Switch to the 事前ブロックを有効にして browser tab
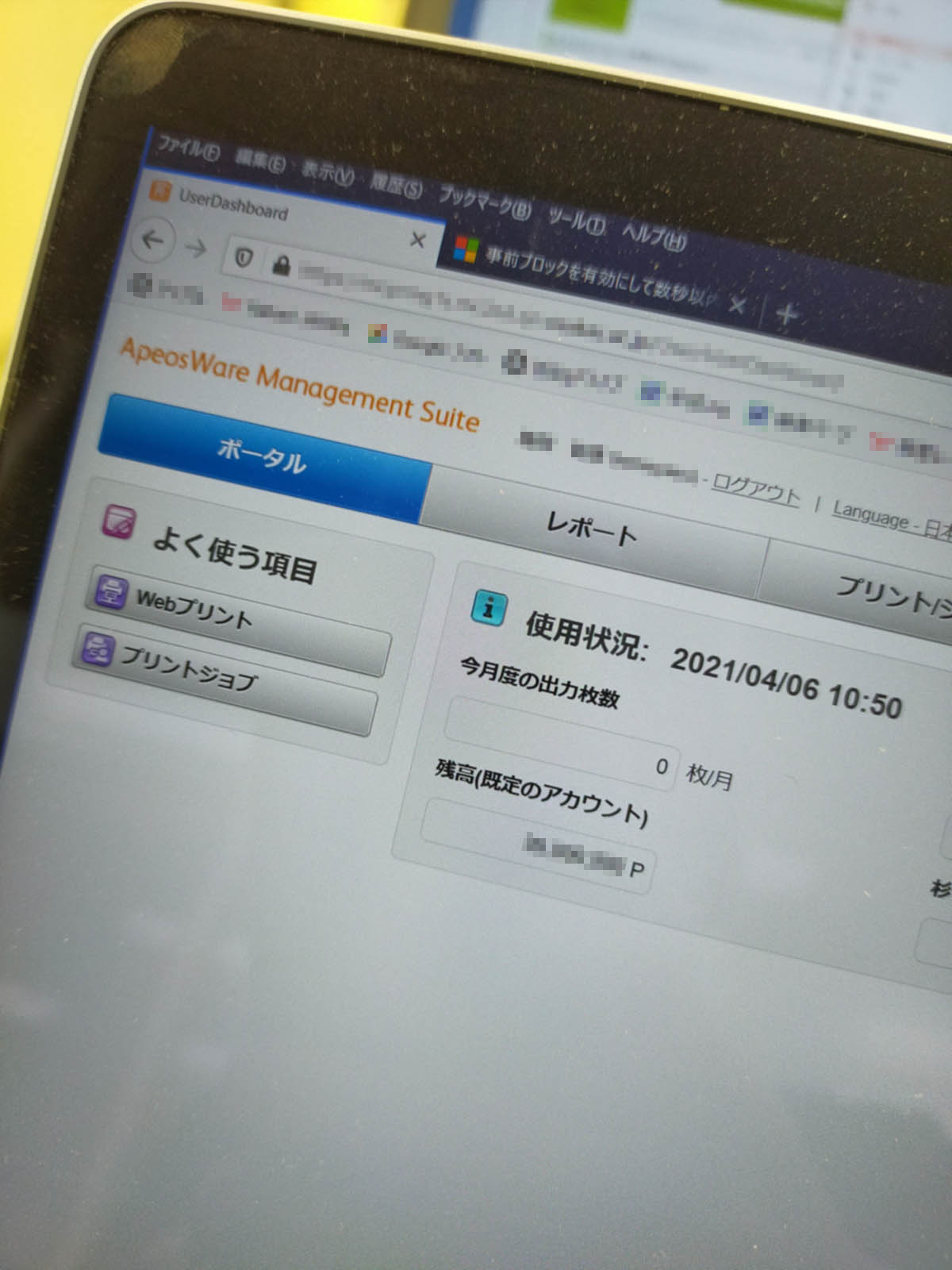 pyautogui.click(x=603, y=279)
